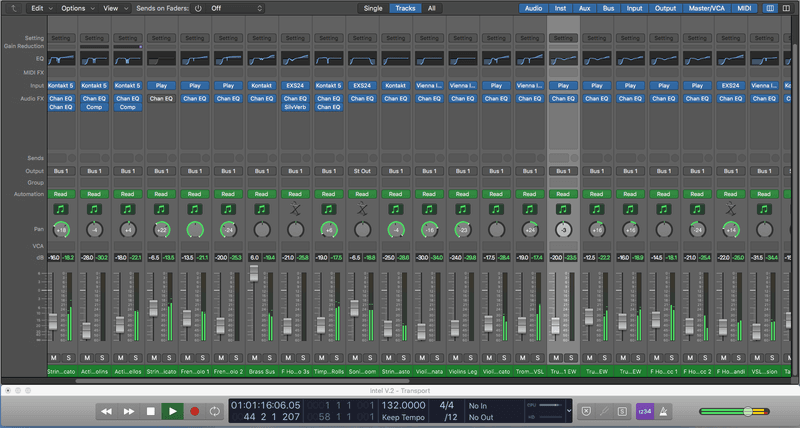The height and width of the screenshot is (428, 800).
Task: Open the Options menu in the mixer
Action: tap(78, 8)
